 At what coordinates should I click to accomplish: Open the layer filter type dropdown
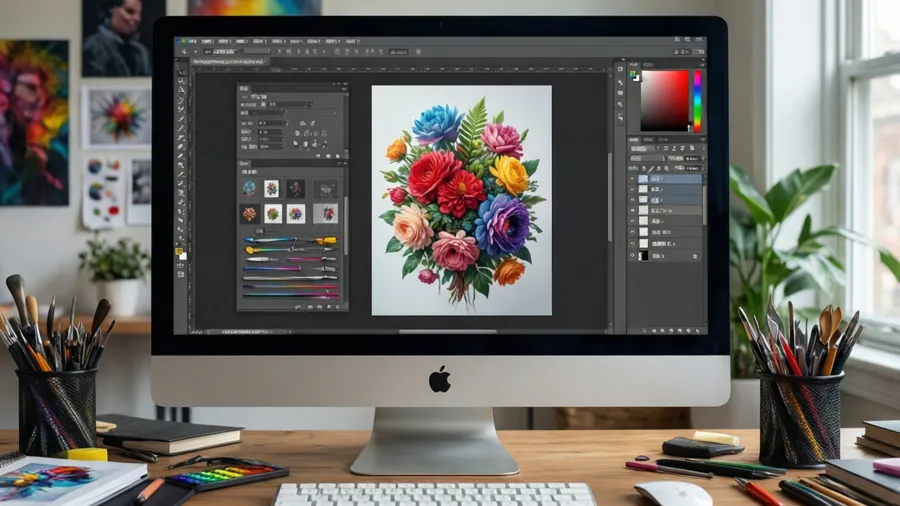(x=643, y=149)
